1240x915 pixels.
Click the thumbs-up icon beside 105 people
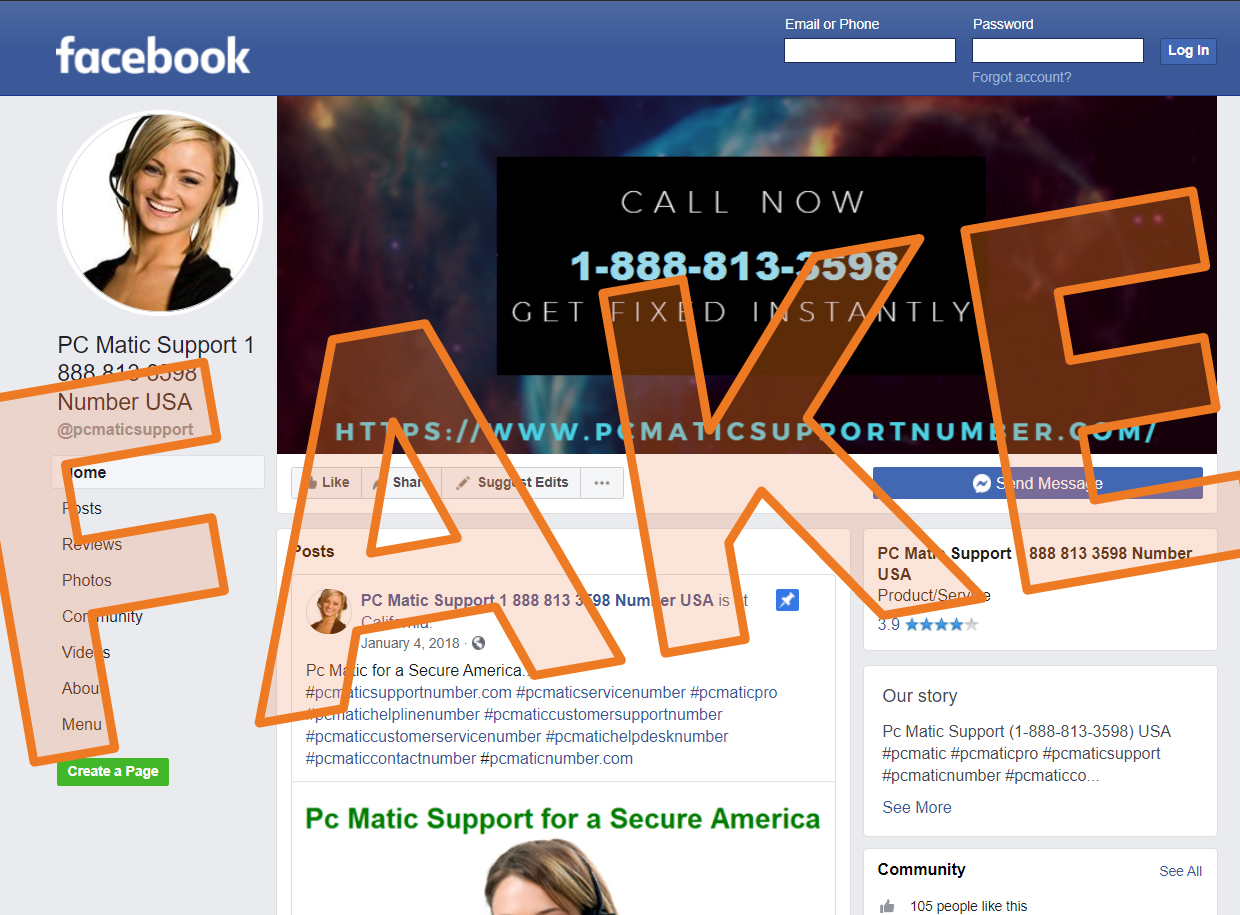(887, 906)
